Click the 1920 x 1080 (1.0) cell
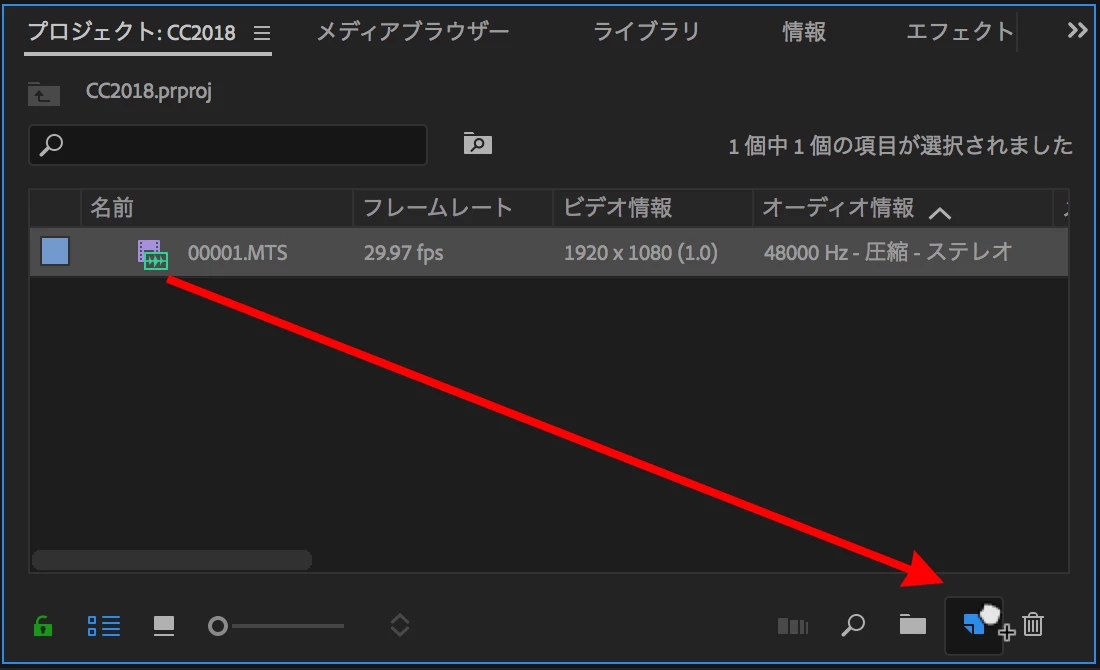 tap(640, 253)
